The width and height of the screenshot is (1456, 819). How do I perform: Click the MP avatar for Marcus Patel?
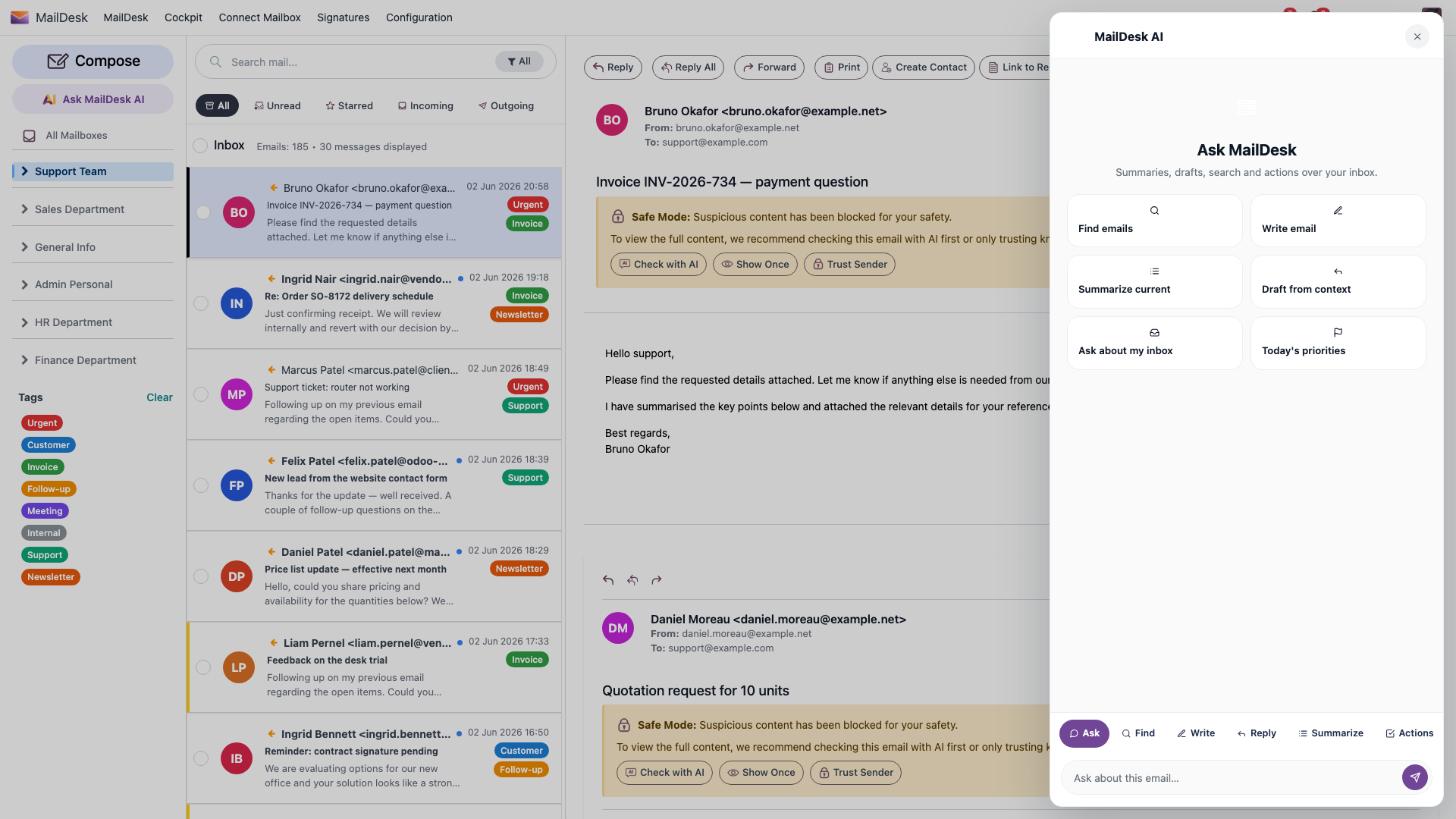click(x=237, y=394)
